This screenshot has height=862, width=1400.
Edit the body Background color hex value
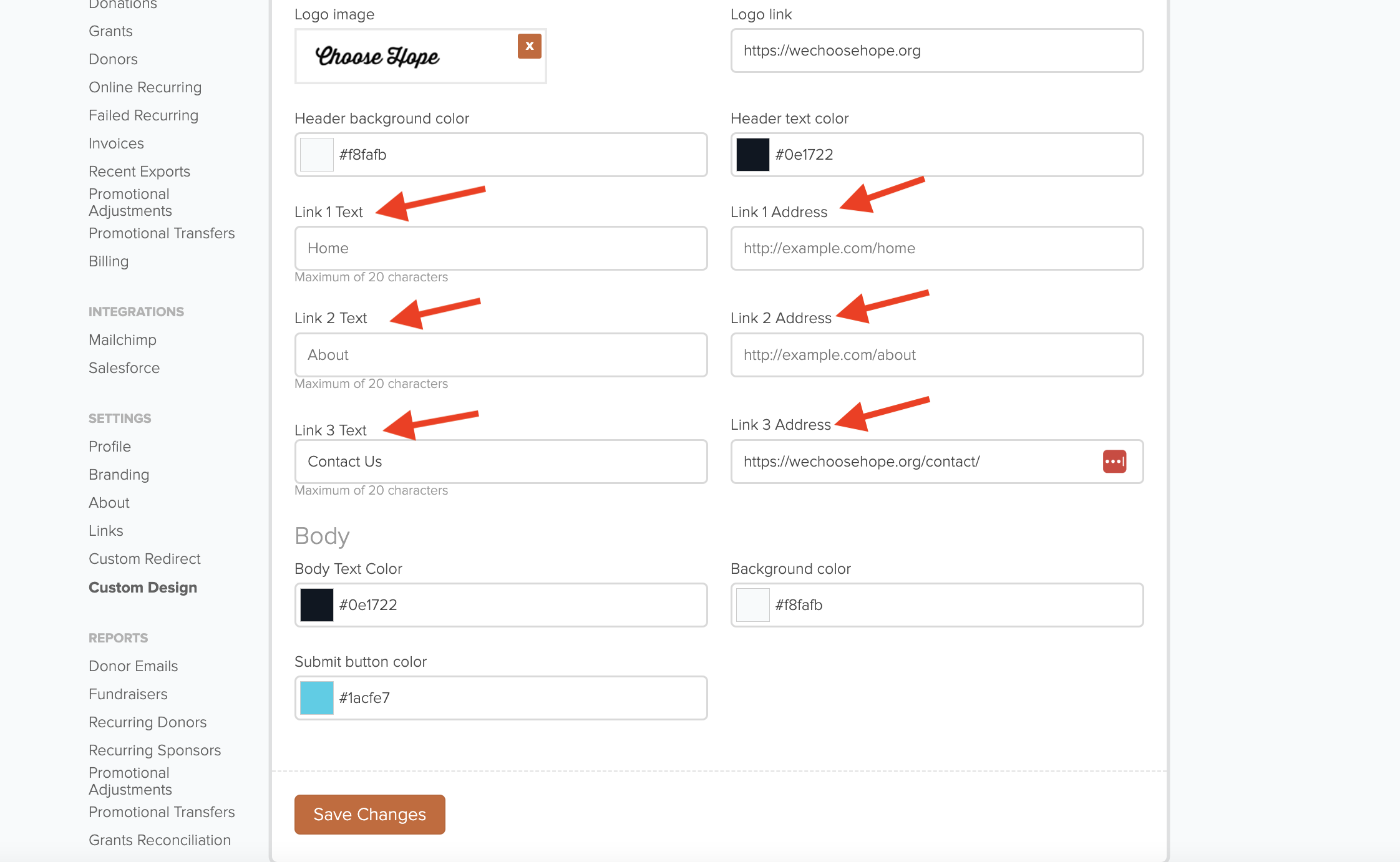pos(937,605)
